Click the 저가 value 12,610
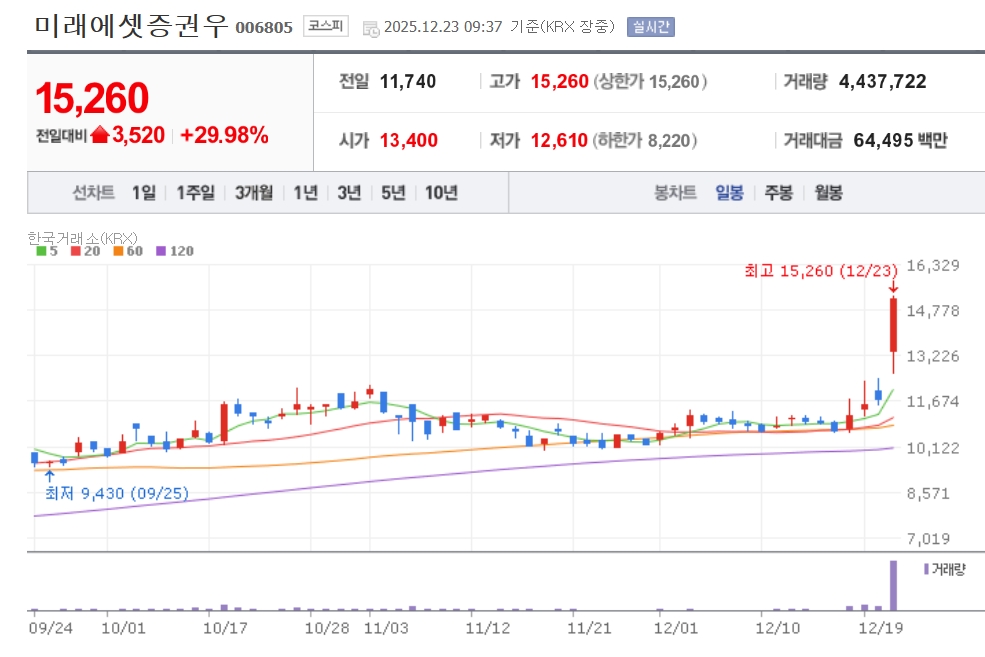 tap(559, 140)
